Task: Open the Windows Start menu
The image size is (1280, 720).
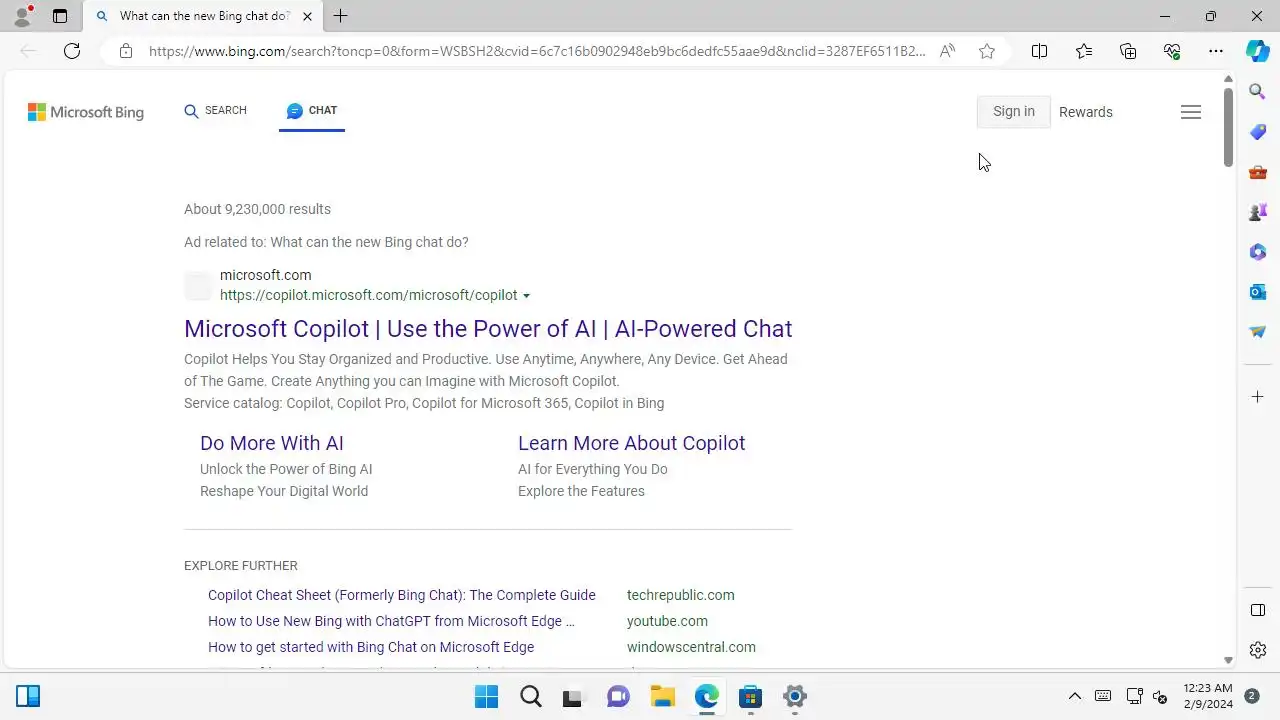Action: pos(486,697)
